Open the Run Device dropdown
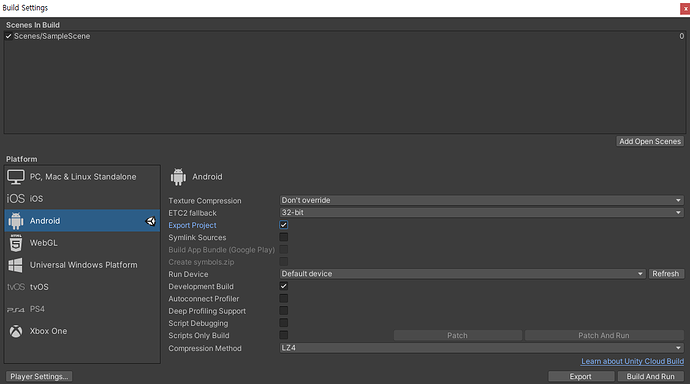Image resolution: width=690 pixels, height=384 pixels. (x=462, y=274)
